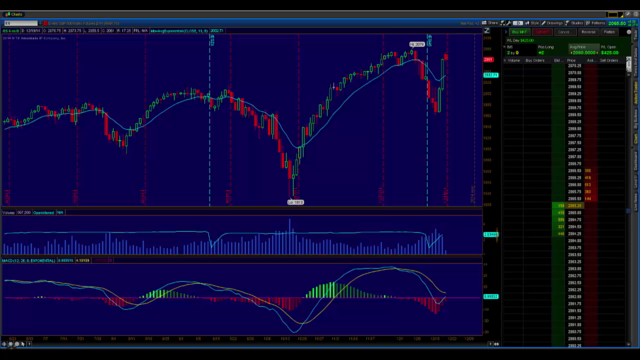Click the Buy MKT button
The width and height of the screenshot is (640, 360).
point(520,32)
